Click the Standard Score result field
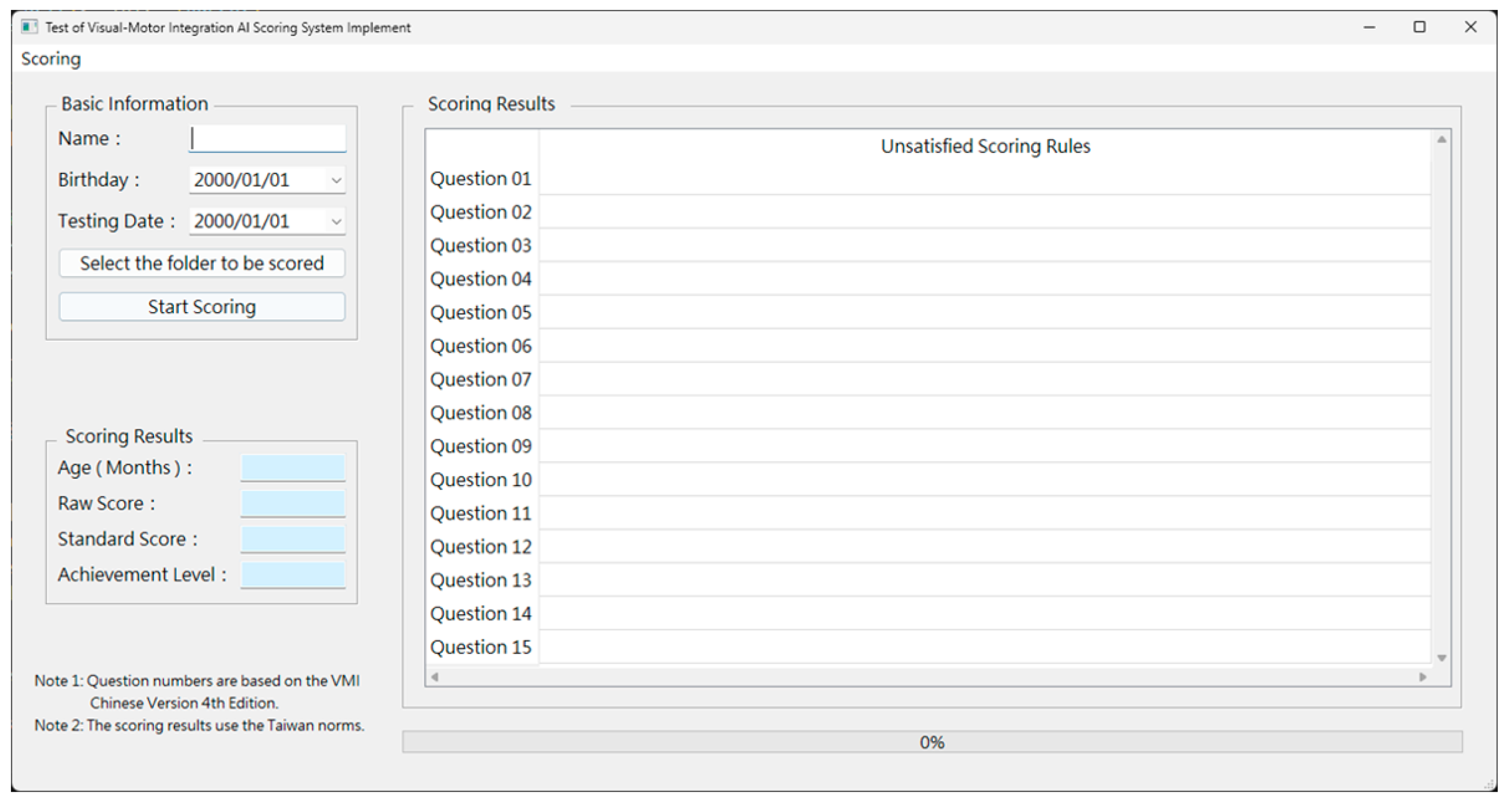The width and height of the screenshot is (1512, 807). (x=292, y=539)
